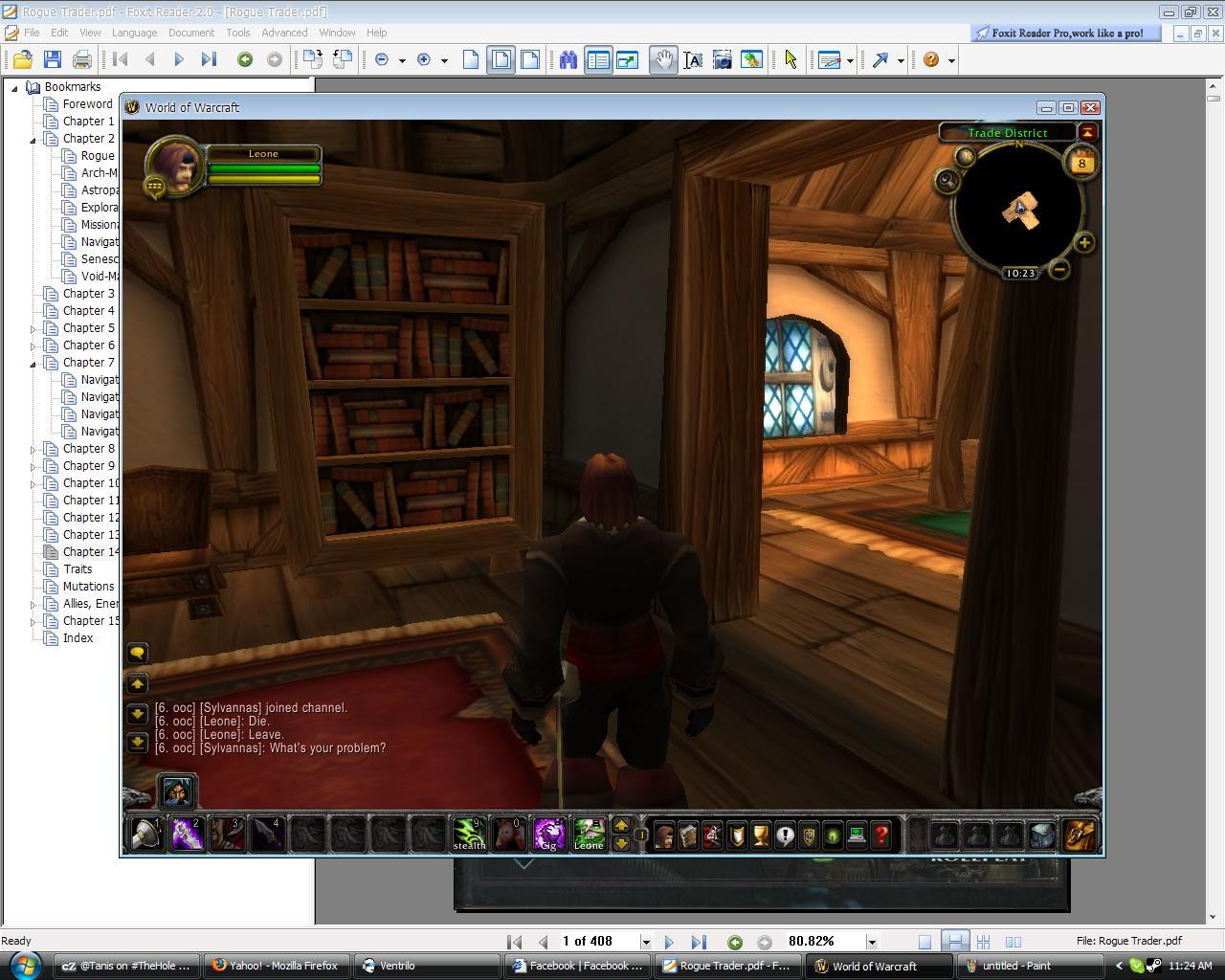Open the WoW calendar showing day 8

(1081, 163)
